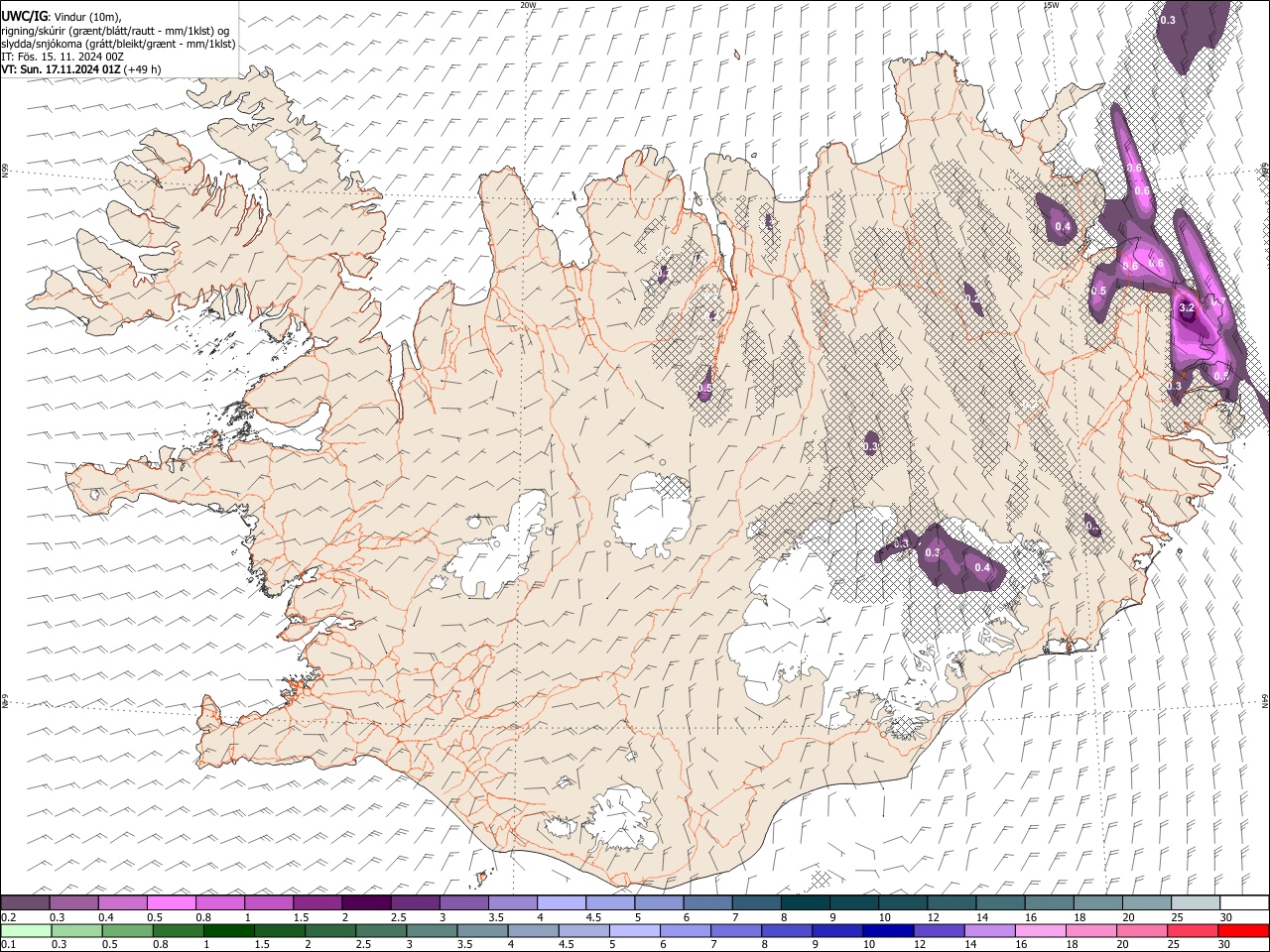Click the 2–2.5 dark purple upper legend swatch
The height and width of the screenshot is (952, 1270).
pos(366,902)
